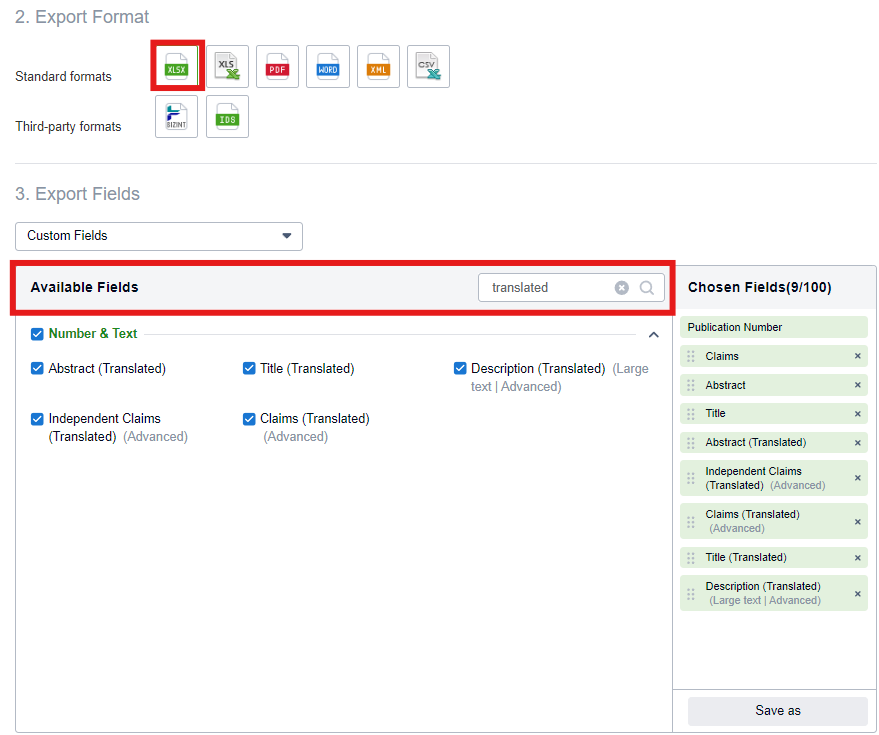879x735 pixels.
Task: Click the Save as button
Action: [777, 710]
